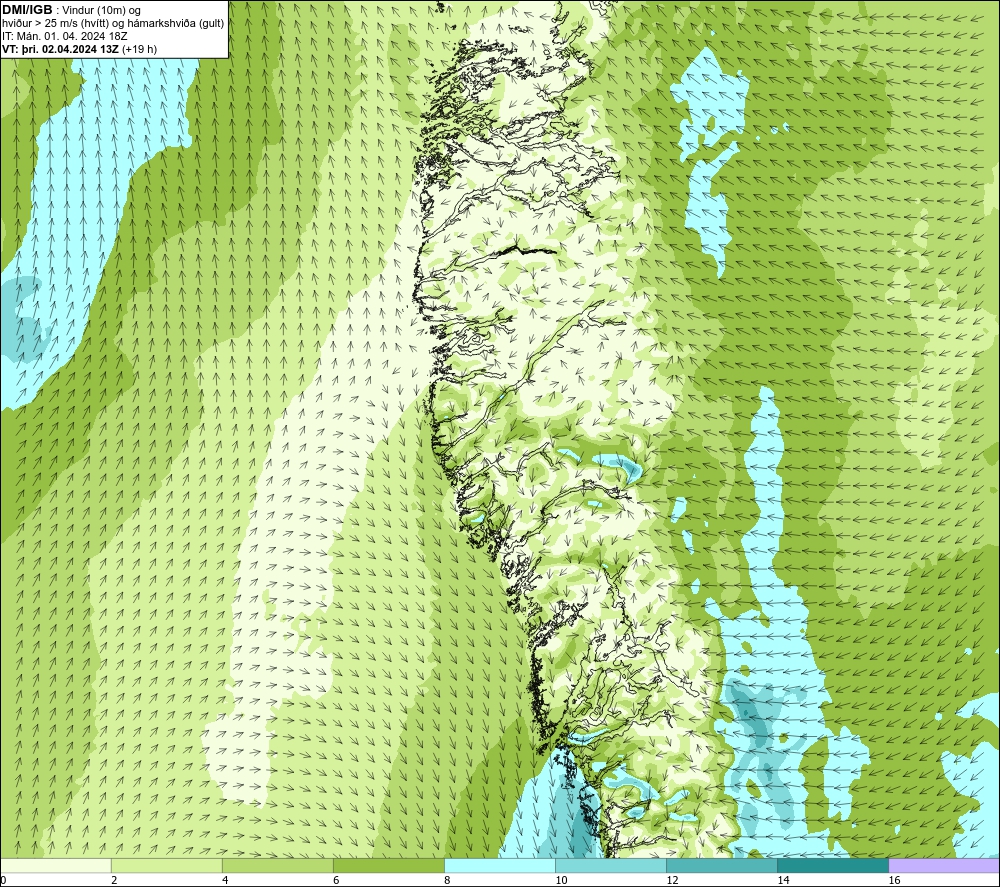Click the 2–4 m/s light green swatch
The image size is (1000, 887).
tap(167, 865)
